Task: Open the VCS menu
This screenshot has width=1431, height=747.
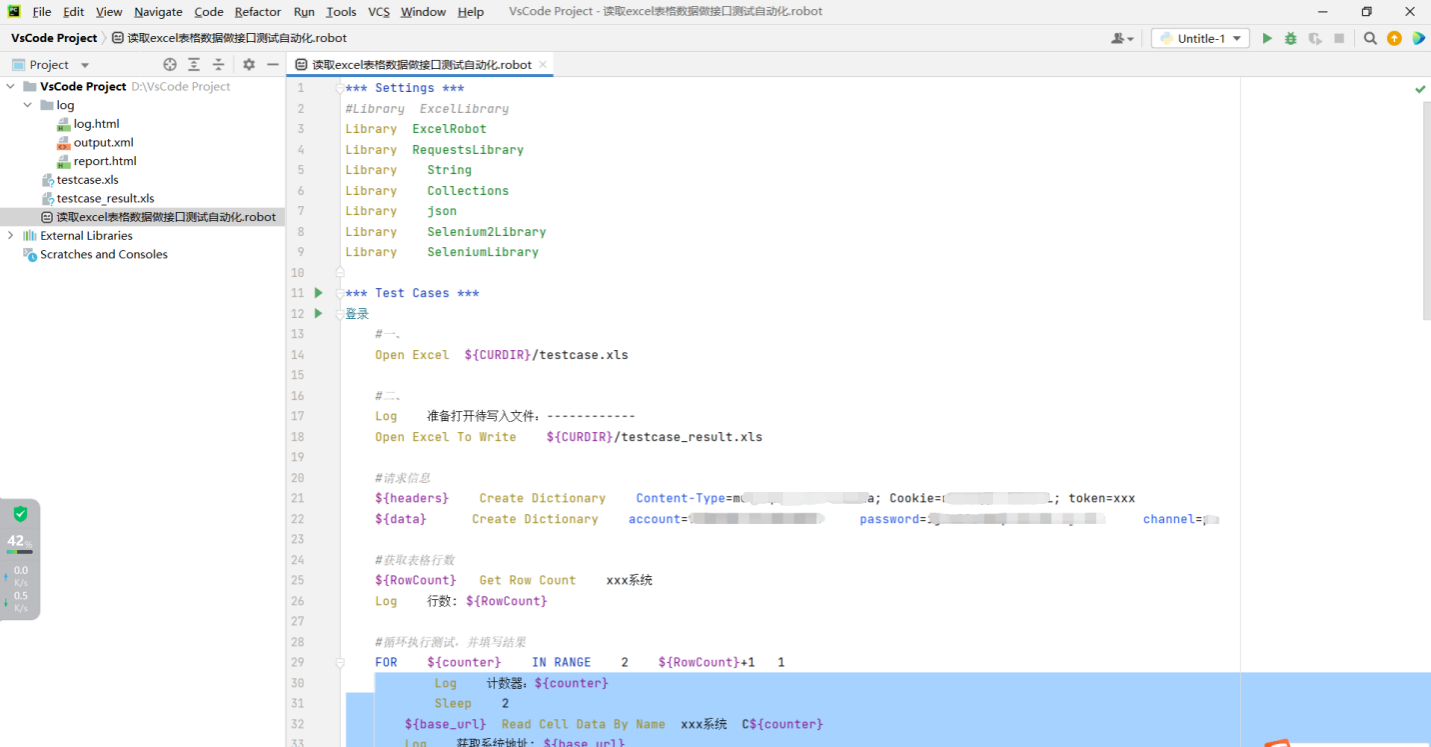Action: [379, 12]
